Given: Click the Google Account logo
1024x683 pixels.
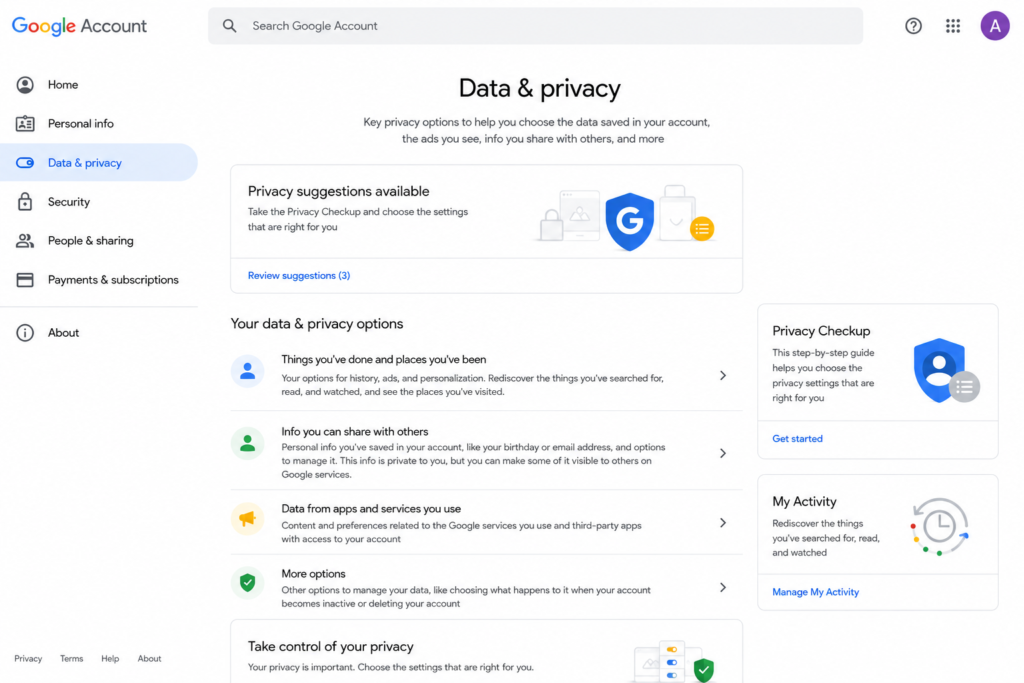Looking at the screenshot, I should click(79, 26).
